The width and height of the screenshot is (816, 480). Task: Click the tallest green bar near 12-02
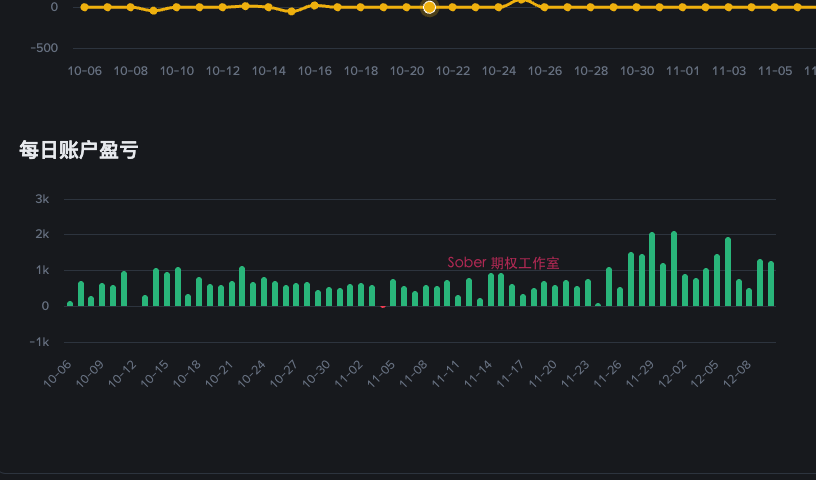click(x=674, y=269)
